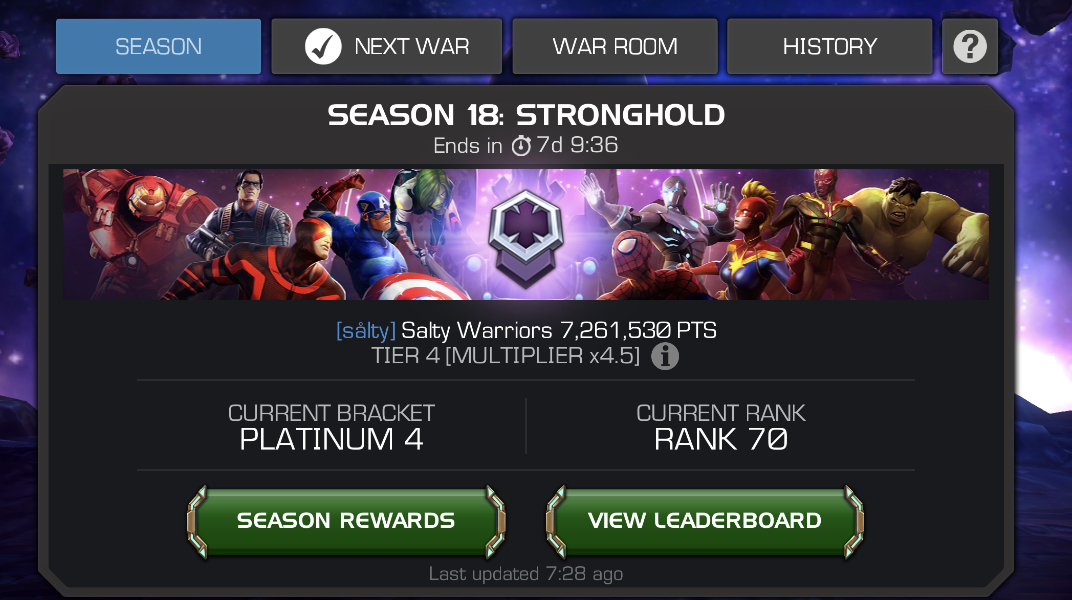The height and width of the screenshot is (600, 1072).
Task: Open the Next War tab
Action: pos(387,46)
